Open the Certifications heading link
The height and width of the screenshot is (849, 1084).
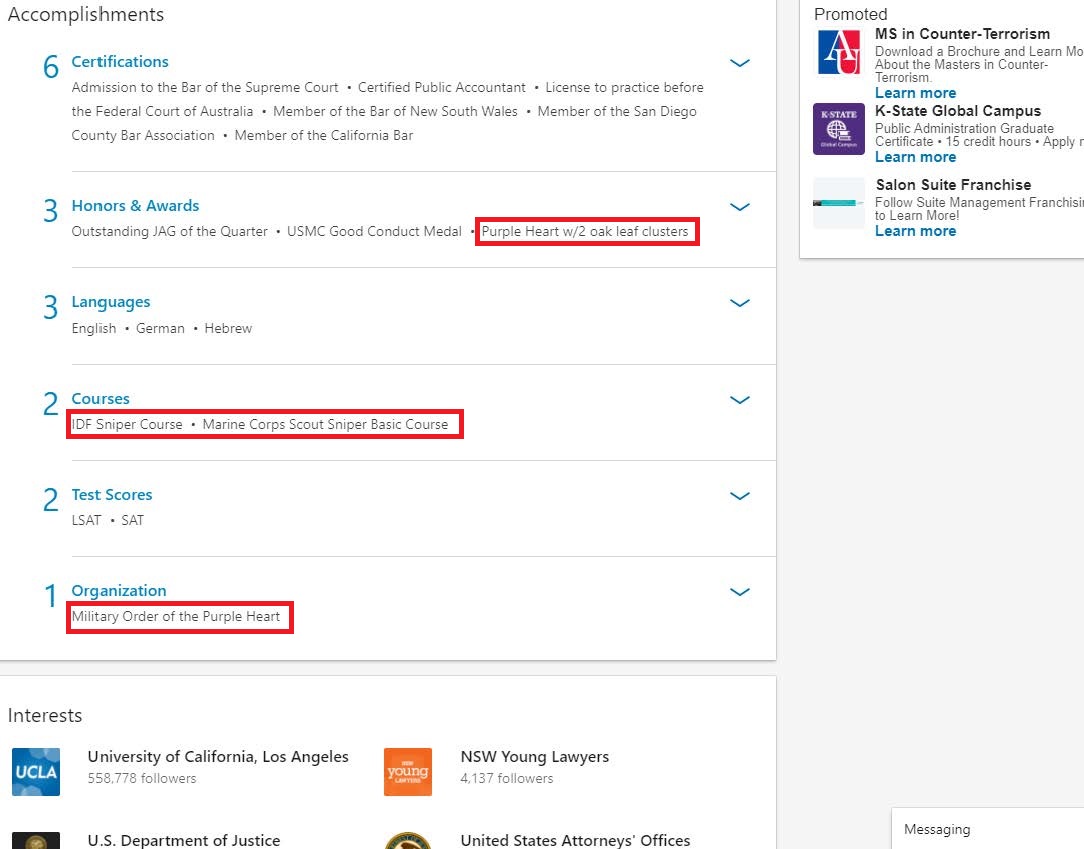pos(120,62)
